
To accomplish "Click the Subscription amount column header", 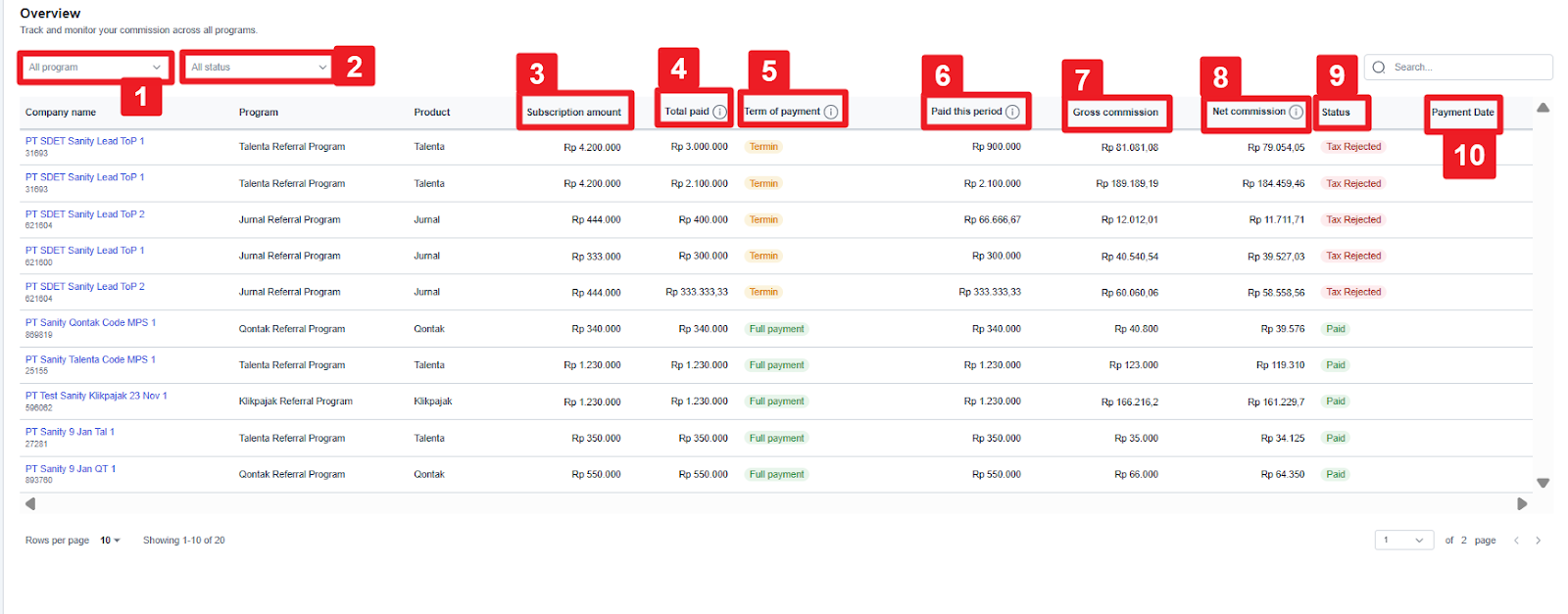I will point(573,113).
